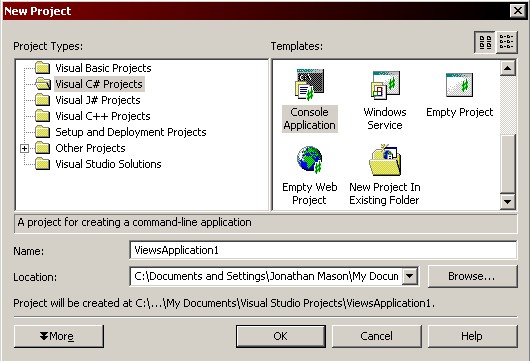
Task: Click the Other Projects folder icon
Action: [43, 148]
